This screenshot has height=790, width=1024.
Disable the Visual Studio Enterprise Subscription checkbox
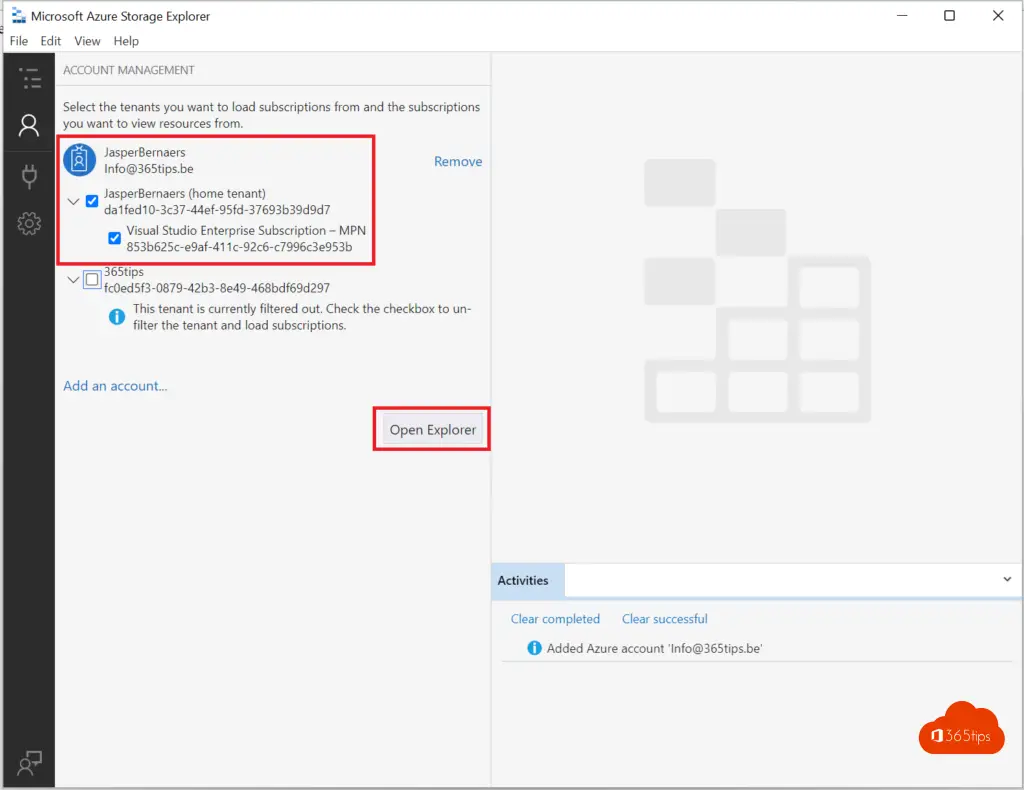114,237
